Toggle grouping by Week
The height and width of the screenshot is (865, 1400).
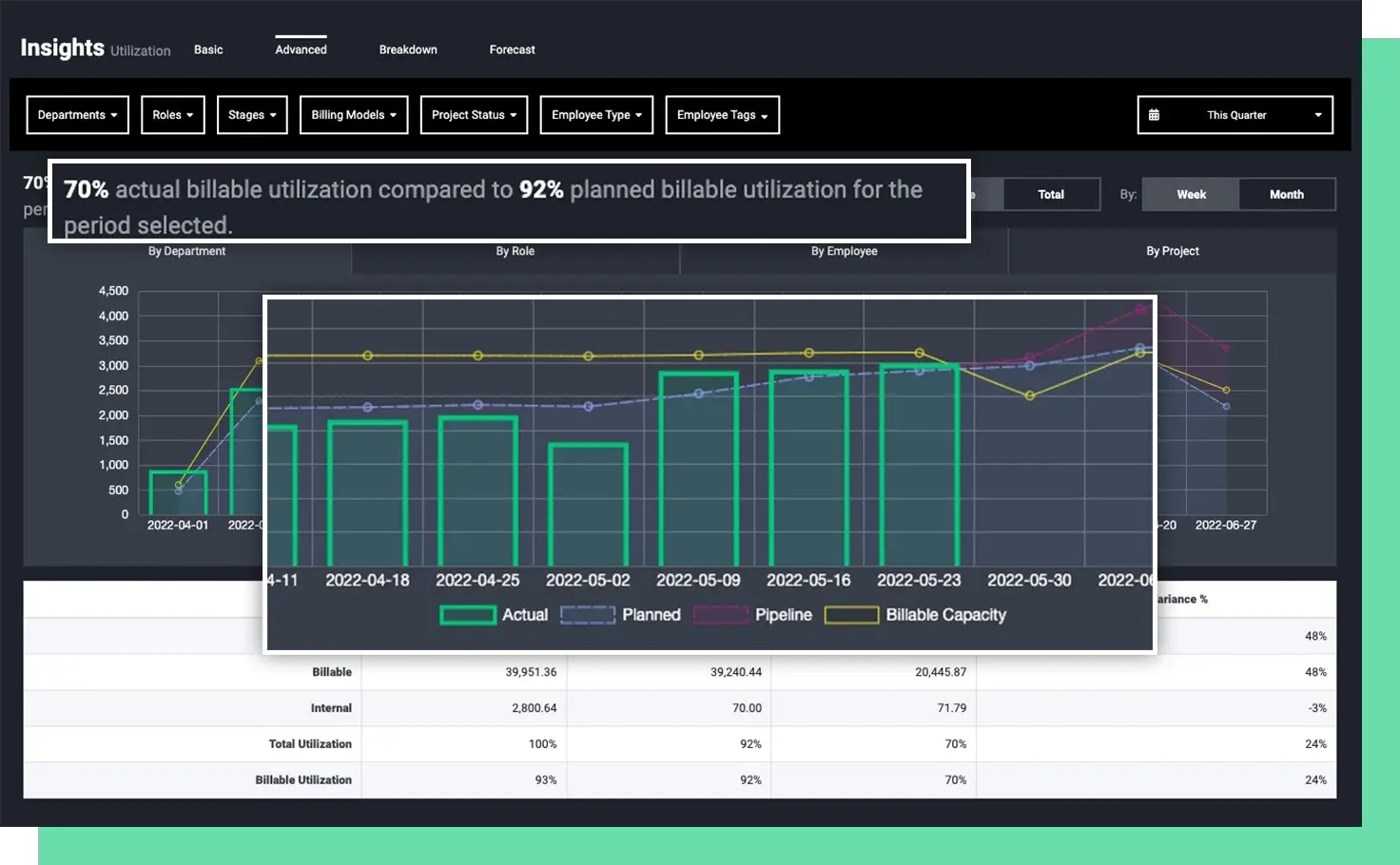1191,194
